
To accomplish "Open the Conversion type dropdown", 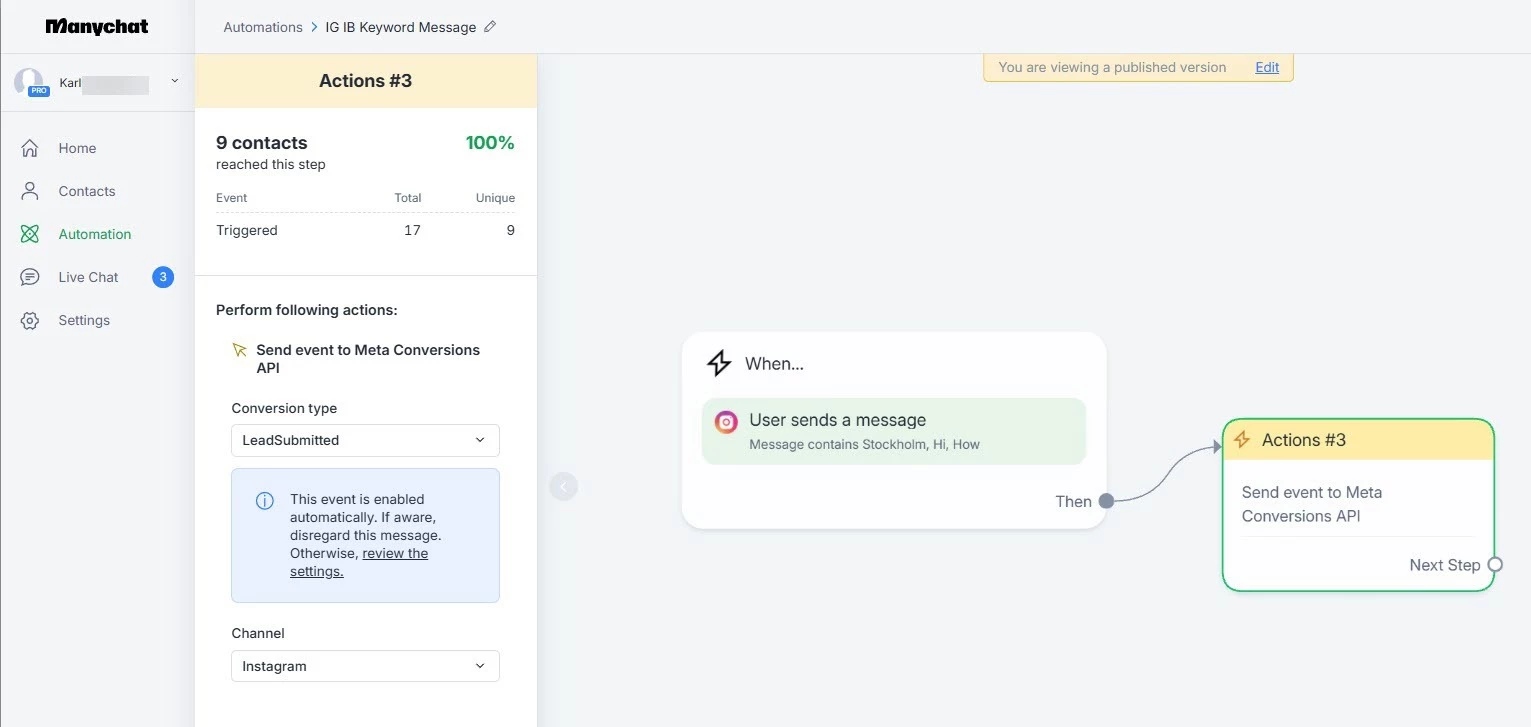I will tap(365, 440).
